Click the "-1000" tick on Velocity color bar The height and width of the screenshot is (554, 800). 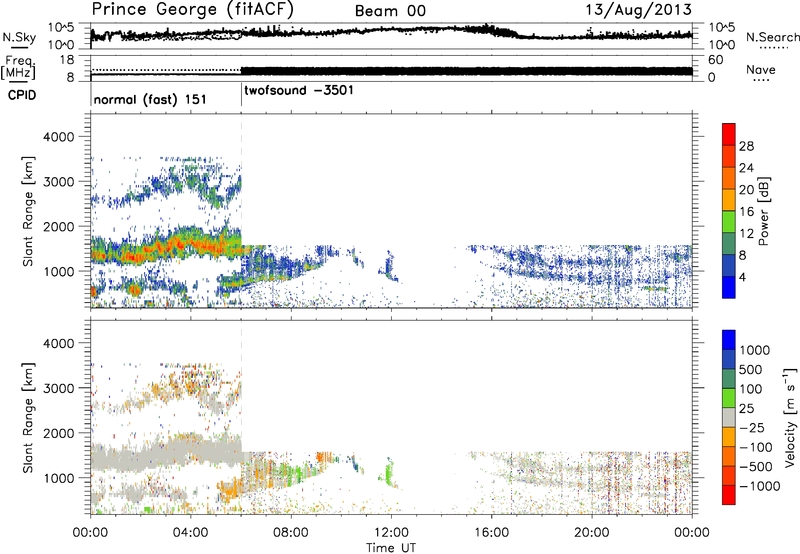pyautogui.click(x=759, y=486)
